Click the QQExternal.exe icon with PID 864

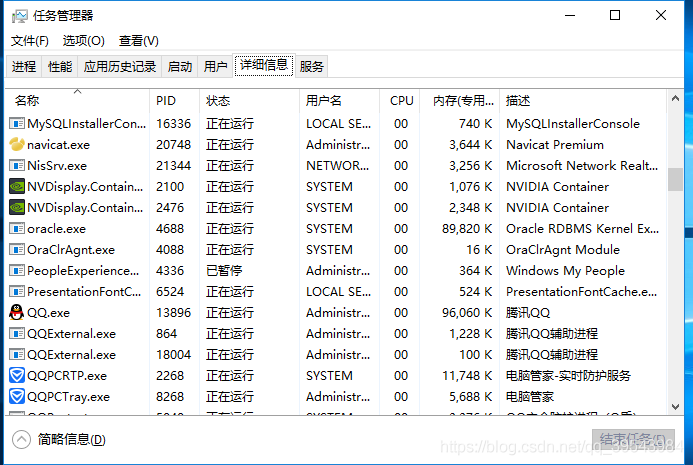(x=17, y=333)
